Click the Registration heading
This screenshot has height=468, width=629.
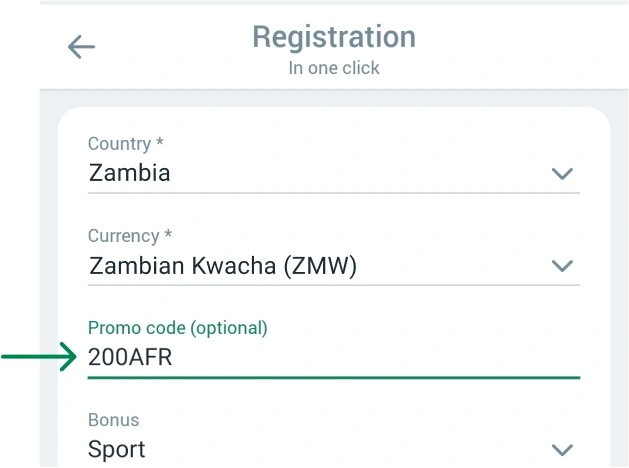click(333, 37)
